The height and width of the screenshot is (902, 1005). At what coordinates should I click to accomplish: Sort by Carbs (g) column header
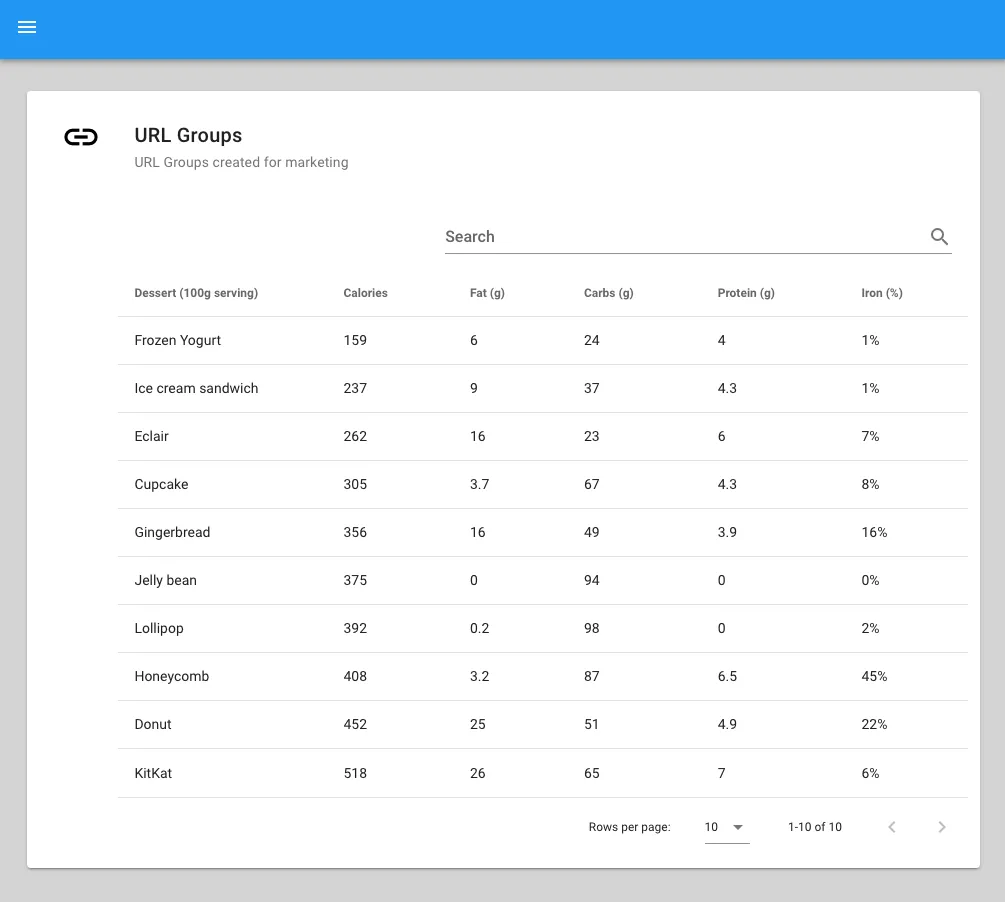[x=608, y=293]
